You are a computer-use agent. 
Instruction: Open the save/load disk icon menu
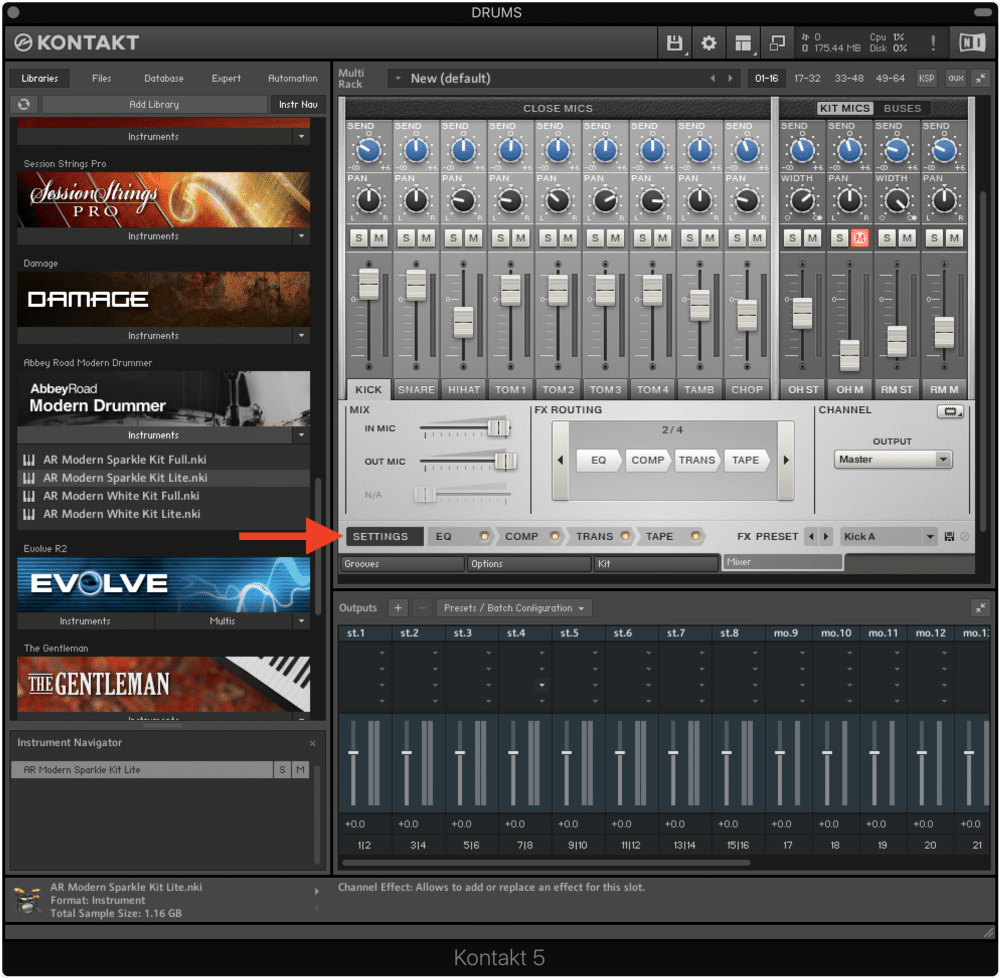coord(674,43)
